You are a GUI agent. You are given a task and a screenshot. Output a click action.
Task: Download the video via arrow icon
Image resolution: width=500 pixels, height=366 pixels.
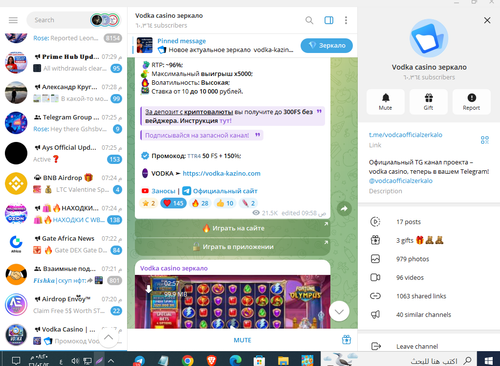148,289
